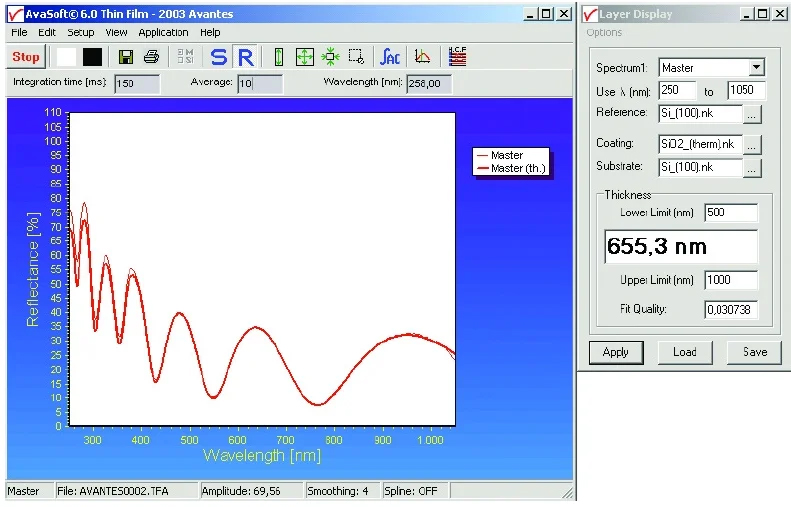This screenshot has height=507, width=791.
Task: Click the wavelength range start field 250
Action: pyautogui.click(x=677, y=90)
